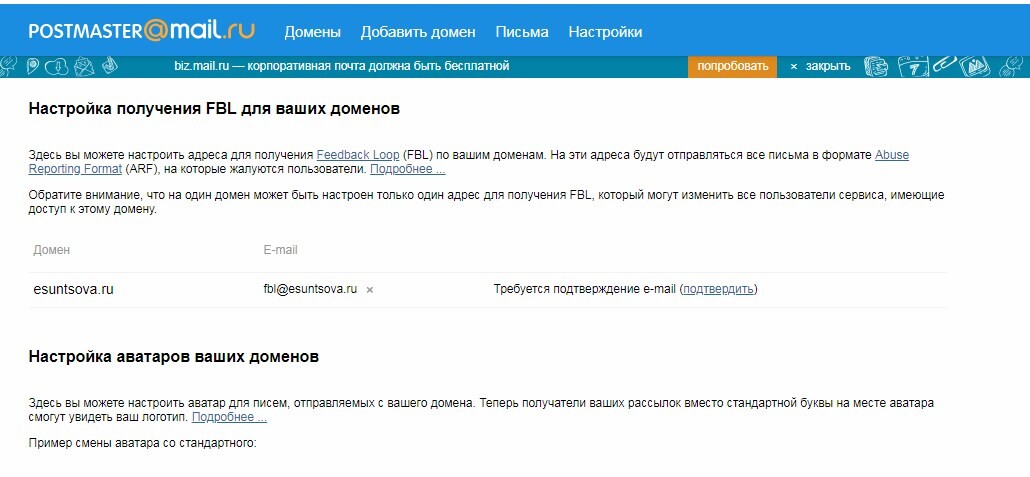Click the Postmaster@mail.ru logo
The image size is (1030, 477).
tap(141, 31)
